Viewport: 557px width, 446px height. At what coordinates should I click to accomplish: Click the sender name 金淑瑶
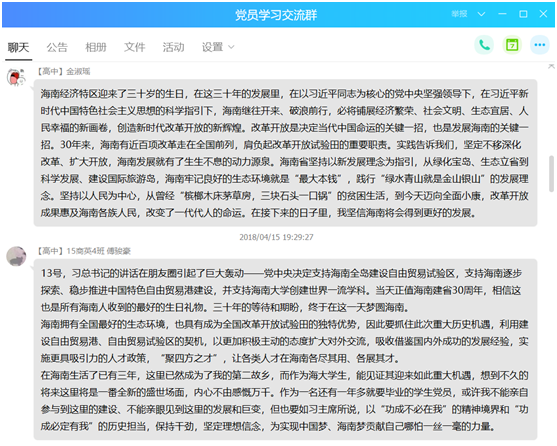[x=78, y=72]
